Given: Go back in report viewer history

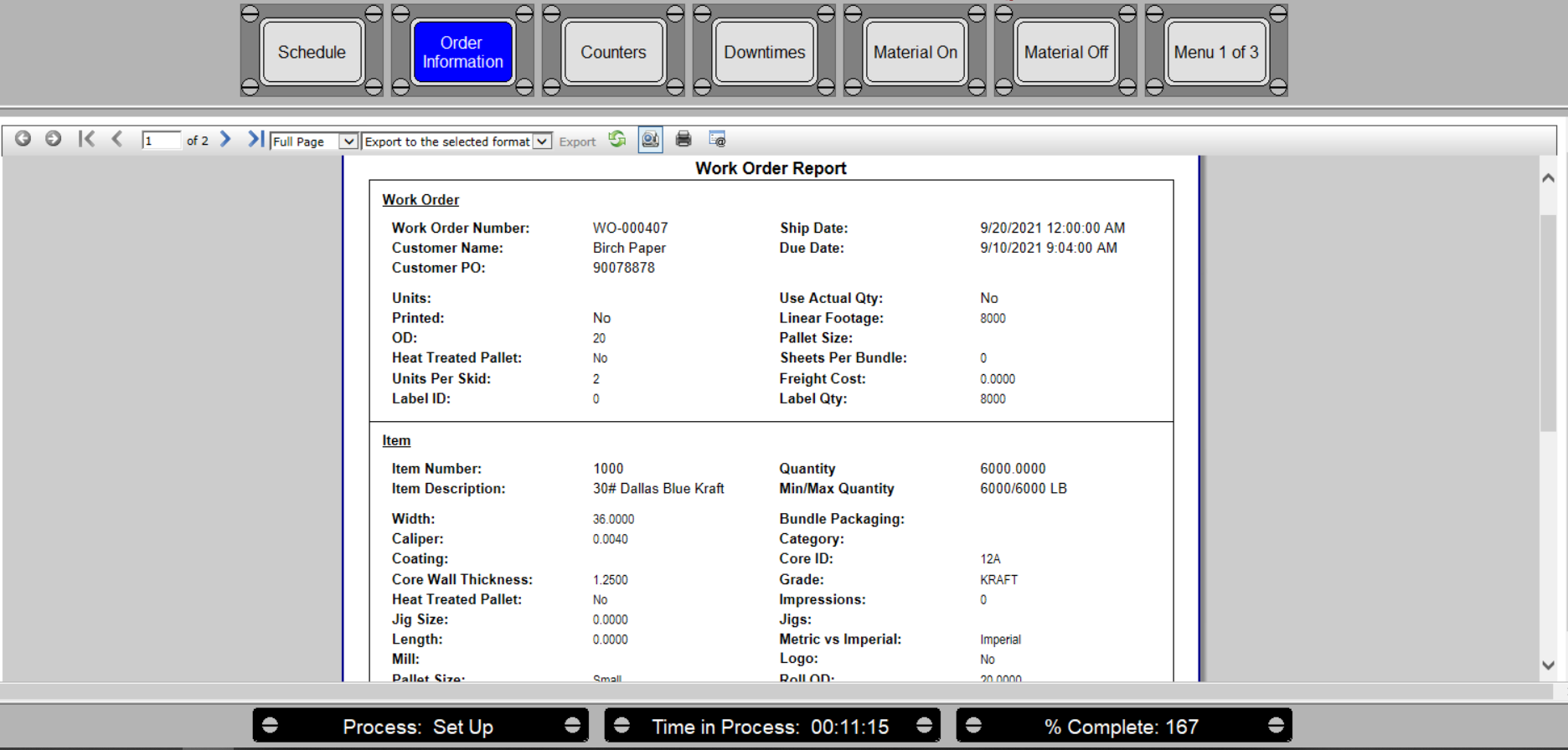Looking at the screenshot, I should [23, 139].
